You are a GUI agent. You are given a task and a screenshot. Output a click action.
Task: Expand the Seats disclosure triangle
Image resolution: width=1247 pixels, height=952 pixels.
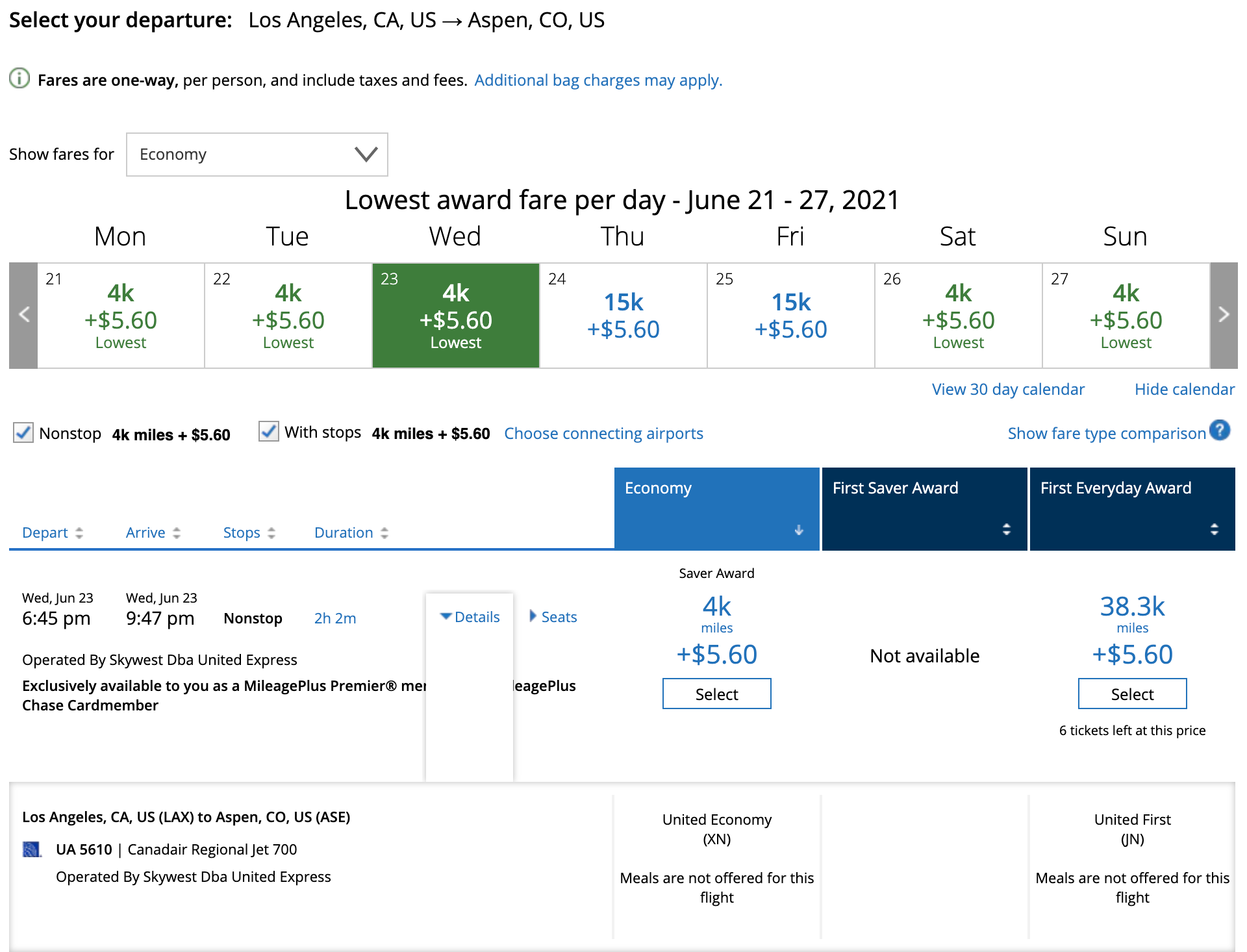533,616
